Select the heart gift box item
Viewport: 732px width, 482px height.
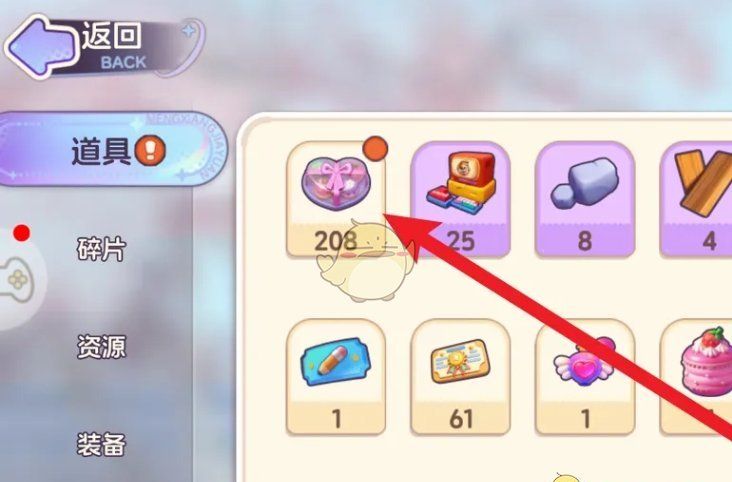click(x=336, y=199)
